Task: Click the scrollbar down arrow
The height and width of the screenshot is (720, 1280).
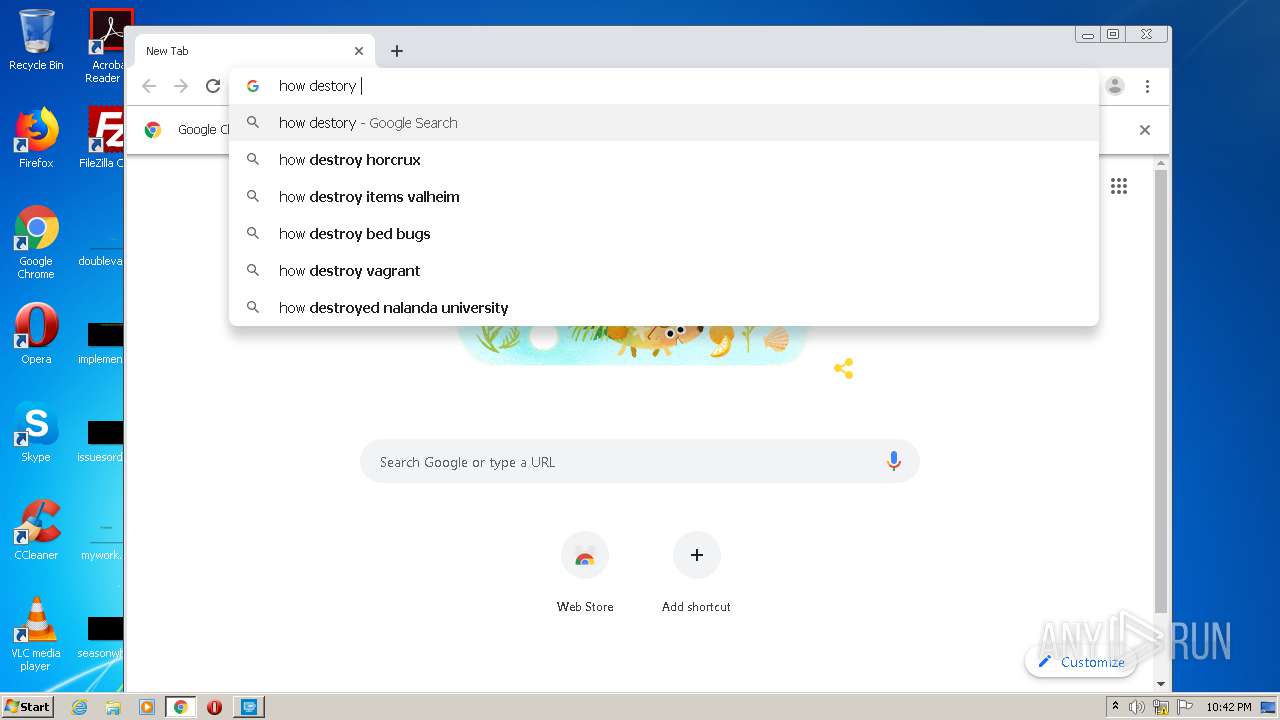Action: tap(1161, 684)
